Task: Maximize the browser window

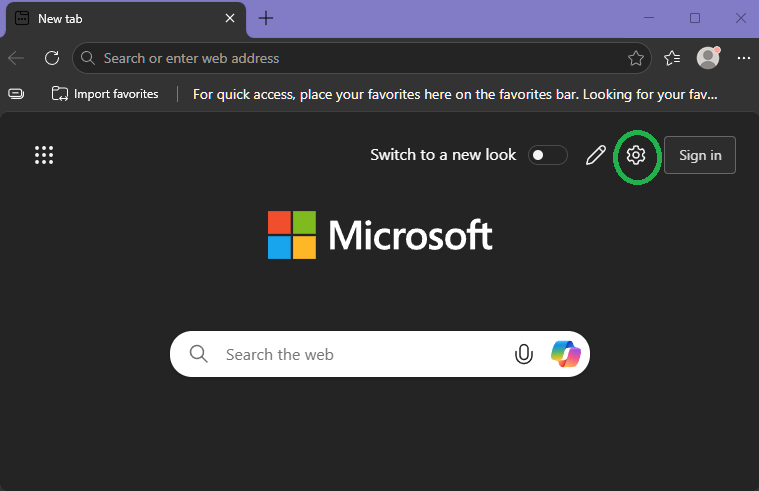Action: tap(695, 18)
